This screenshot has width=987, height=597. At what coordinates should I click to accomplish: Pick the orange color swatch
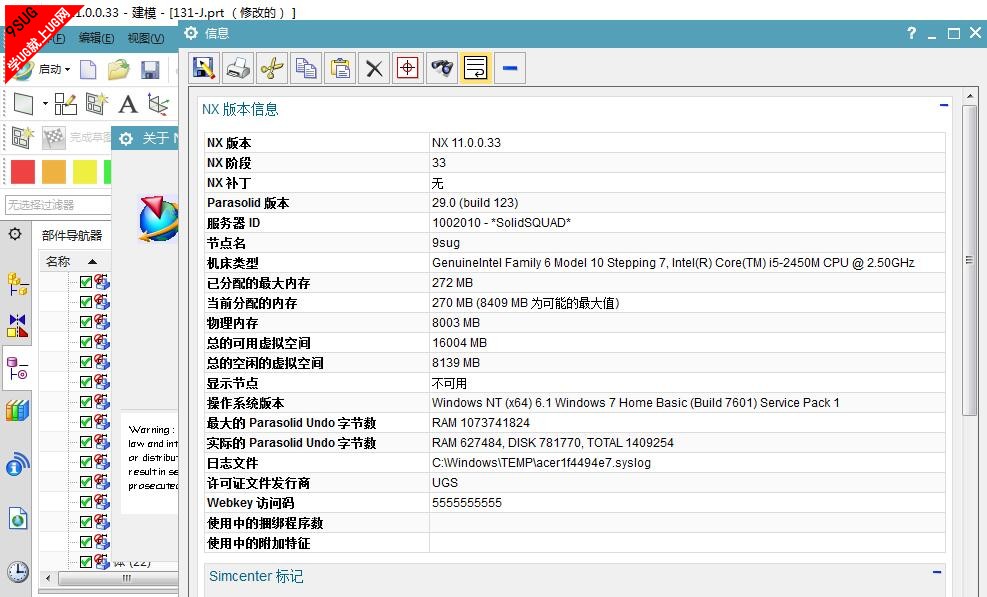point(54,172)
